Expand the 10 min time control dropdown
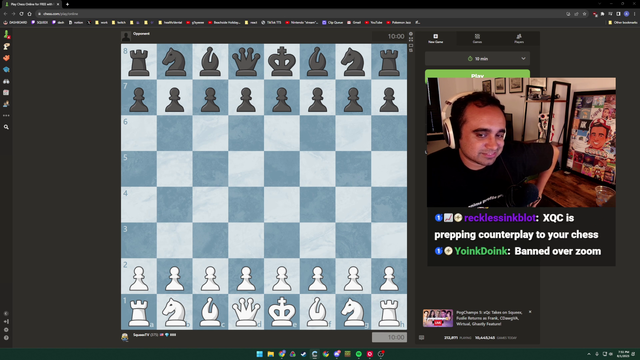 (x=478, y=59)
